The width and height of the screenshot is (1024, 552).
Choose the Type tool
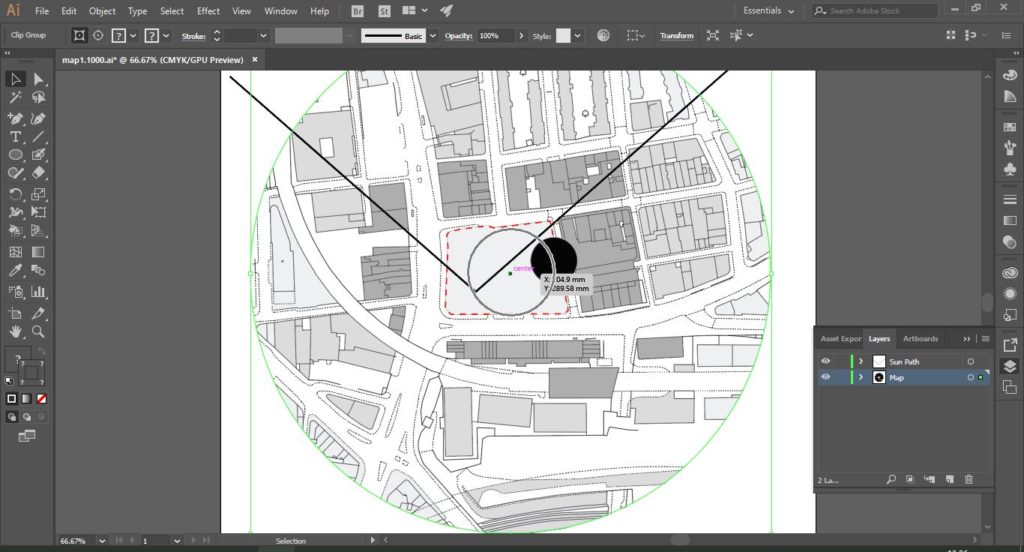[15, 137]
